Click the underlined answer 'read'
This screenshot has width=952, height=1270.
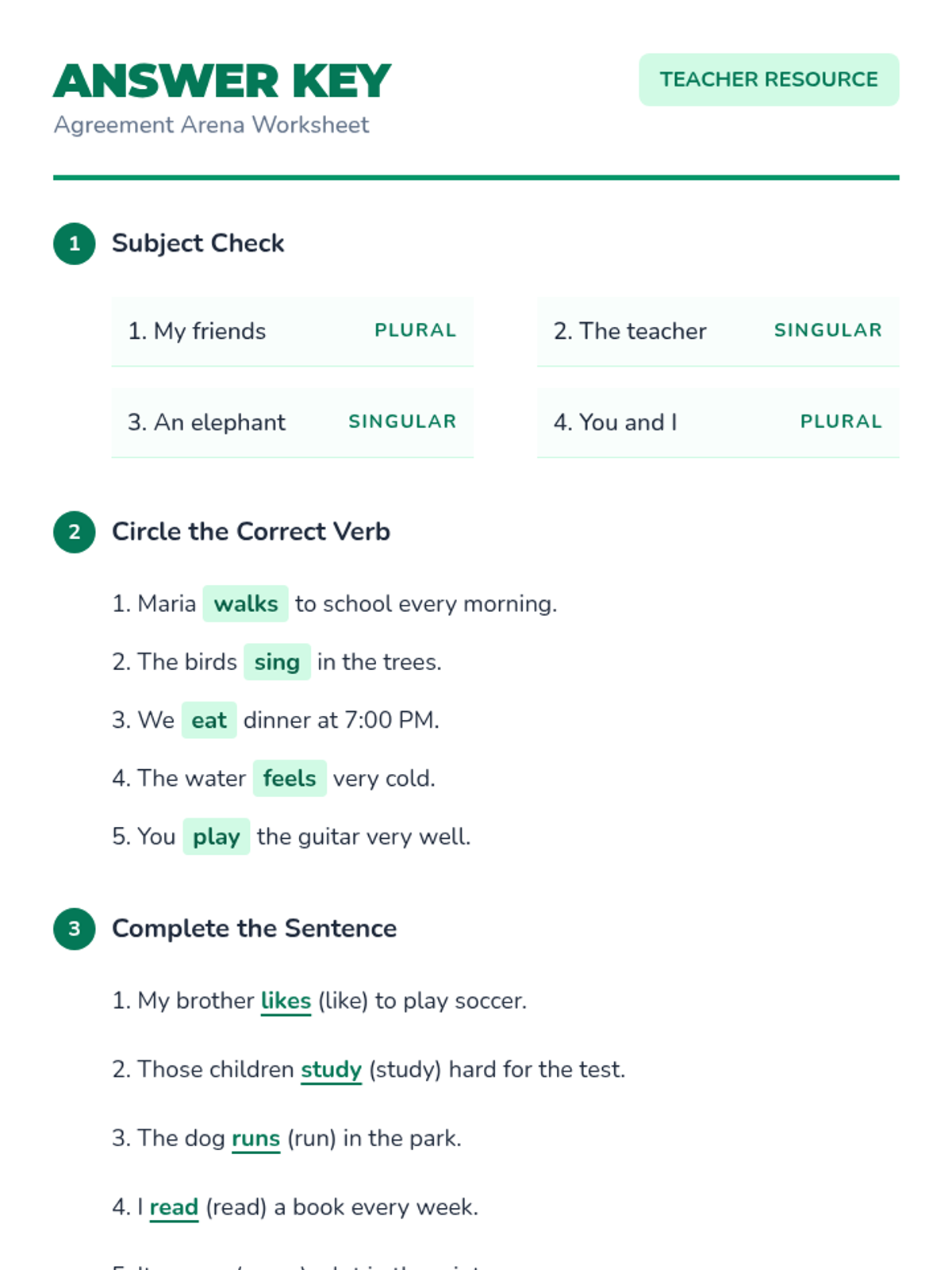coord(174,1207)
